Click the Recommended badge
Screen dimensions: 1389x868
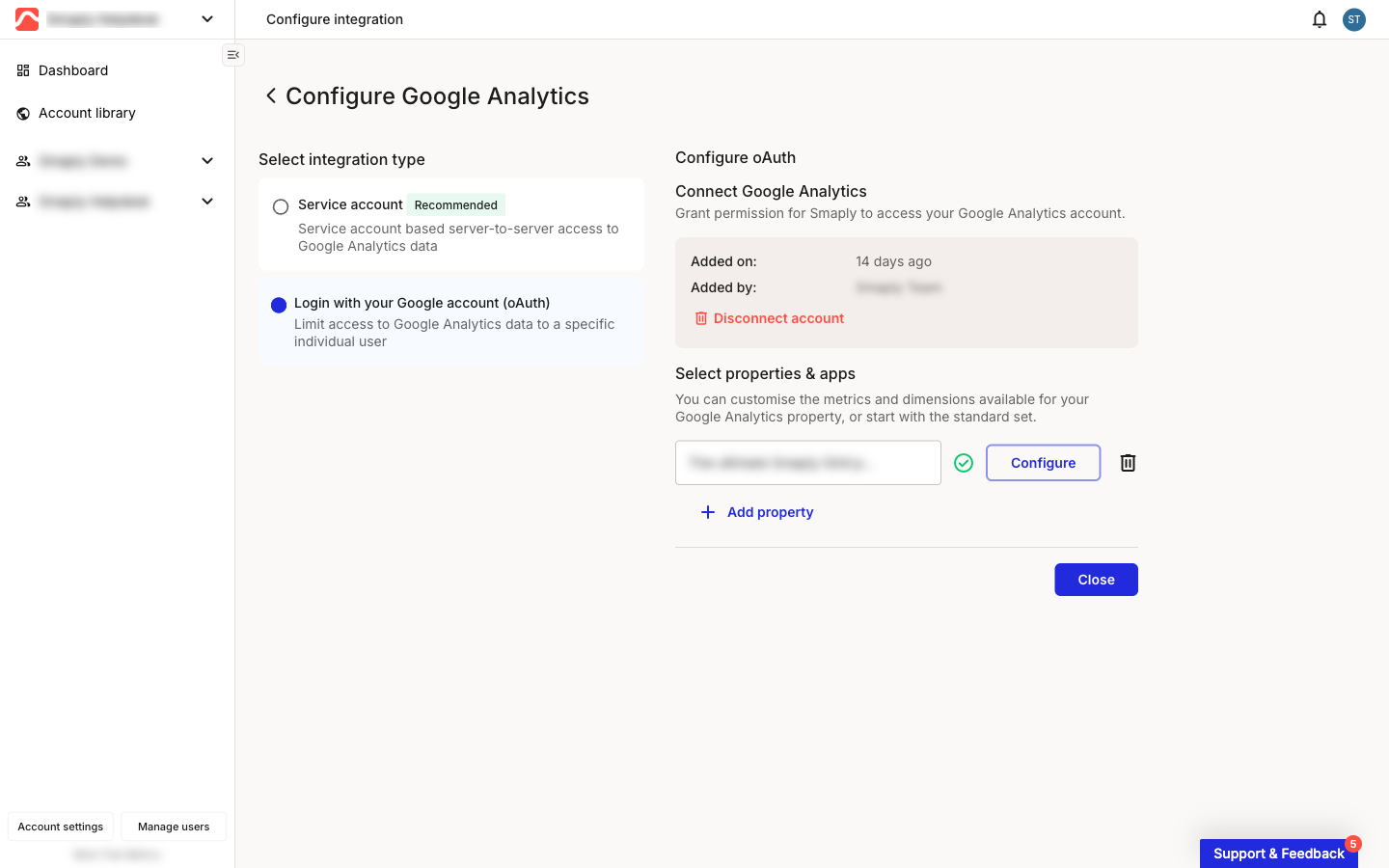(x=456, y=204)
